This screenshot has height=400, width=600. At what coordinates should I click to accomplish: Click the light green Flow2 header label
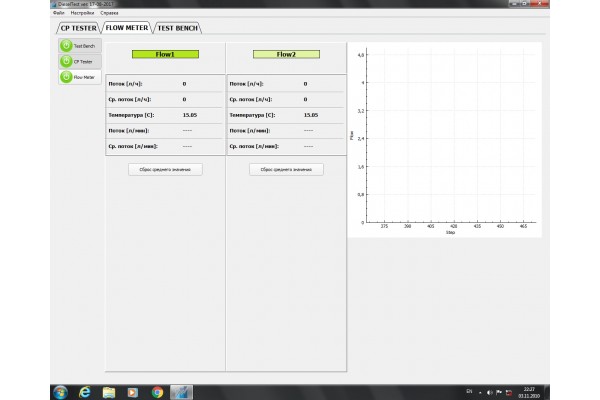click(x=286, y=54)
